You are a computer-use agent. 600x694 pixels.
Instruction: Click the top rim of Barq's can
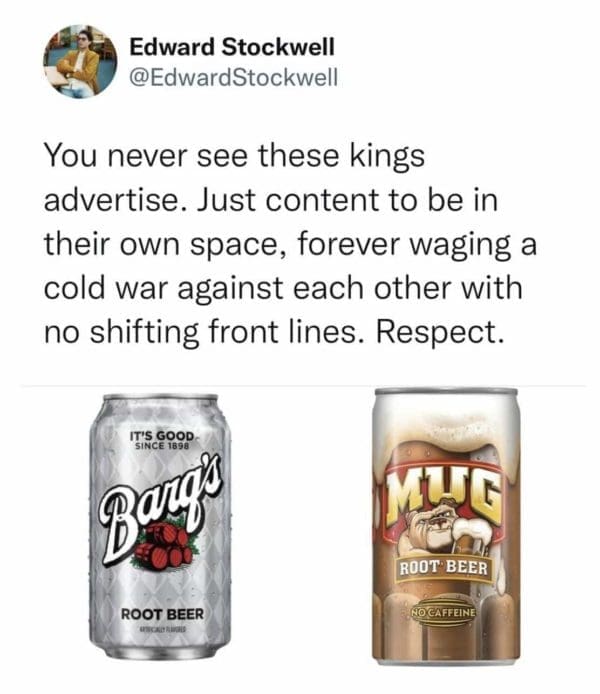point(161,397)
